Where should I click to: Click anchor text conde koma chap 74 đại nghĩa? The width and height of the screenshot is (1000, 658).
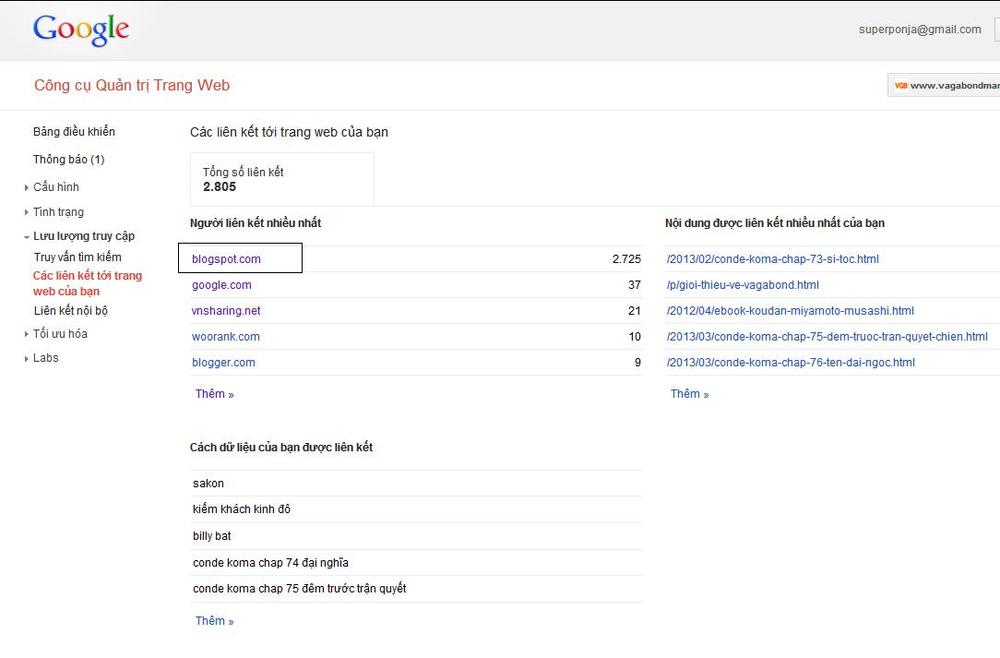270,562
